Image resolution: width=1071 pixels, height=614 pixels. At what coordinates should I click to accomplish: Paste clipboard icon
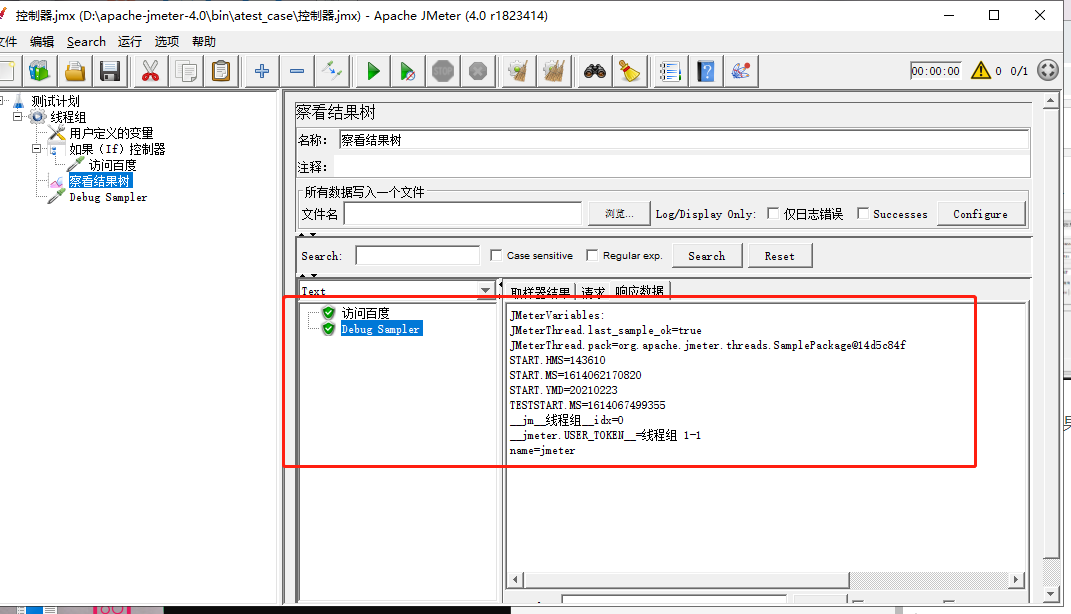221,71
